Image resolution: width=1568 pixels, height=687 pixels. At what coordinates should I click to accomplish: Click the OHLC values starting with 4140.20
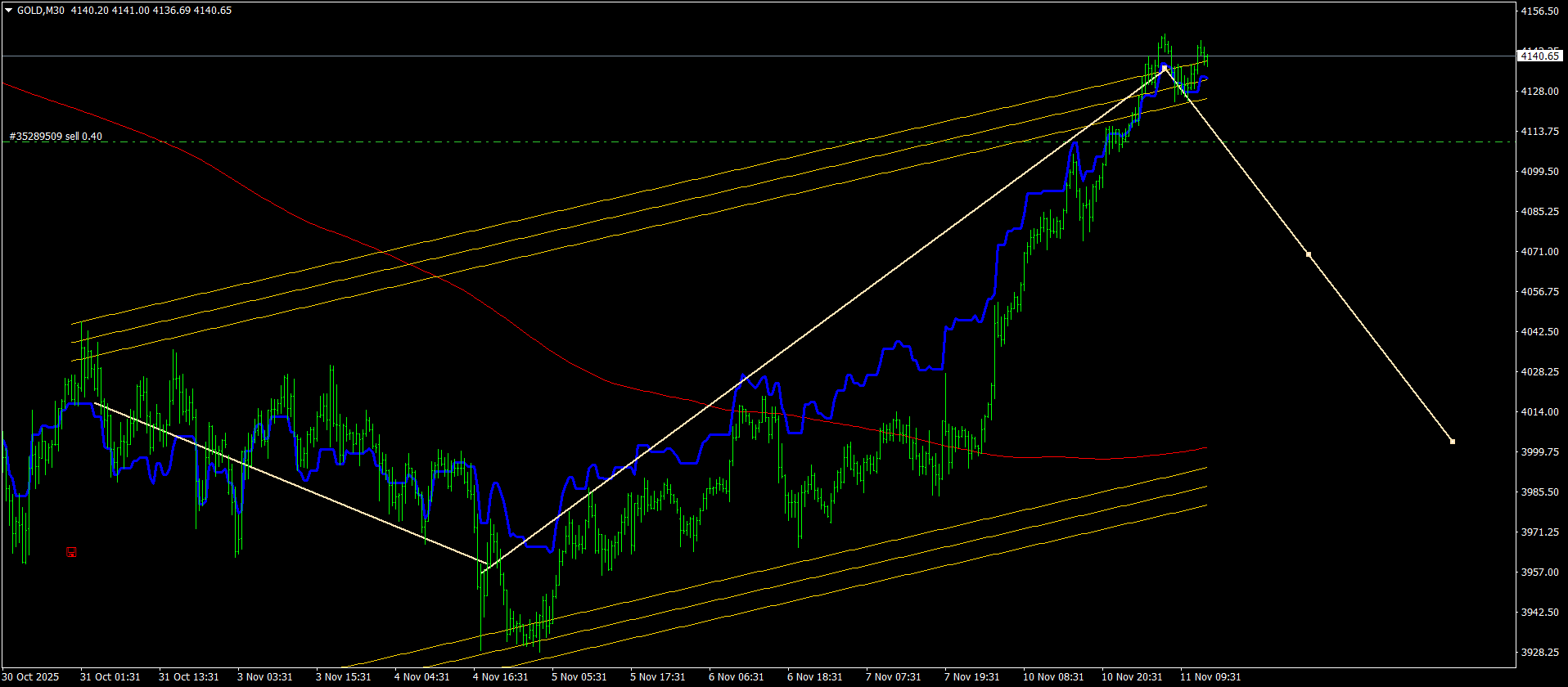pyautogui.click(x=151, y=11)
